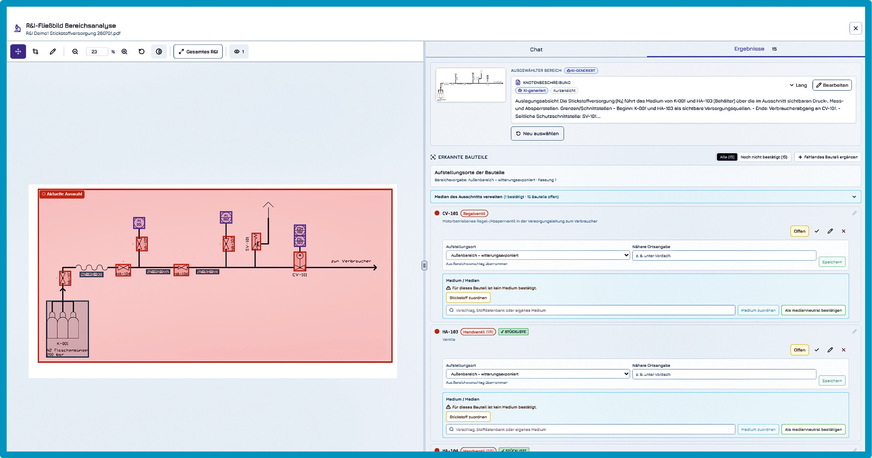Viewport: 872px width, 458px height.
Task: Toggle the contrast display icon
Action: pyautogui.click(x=159, y=52)
